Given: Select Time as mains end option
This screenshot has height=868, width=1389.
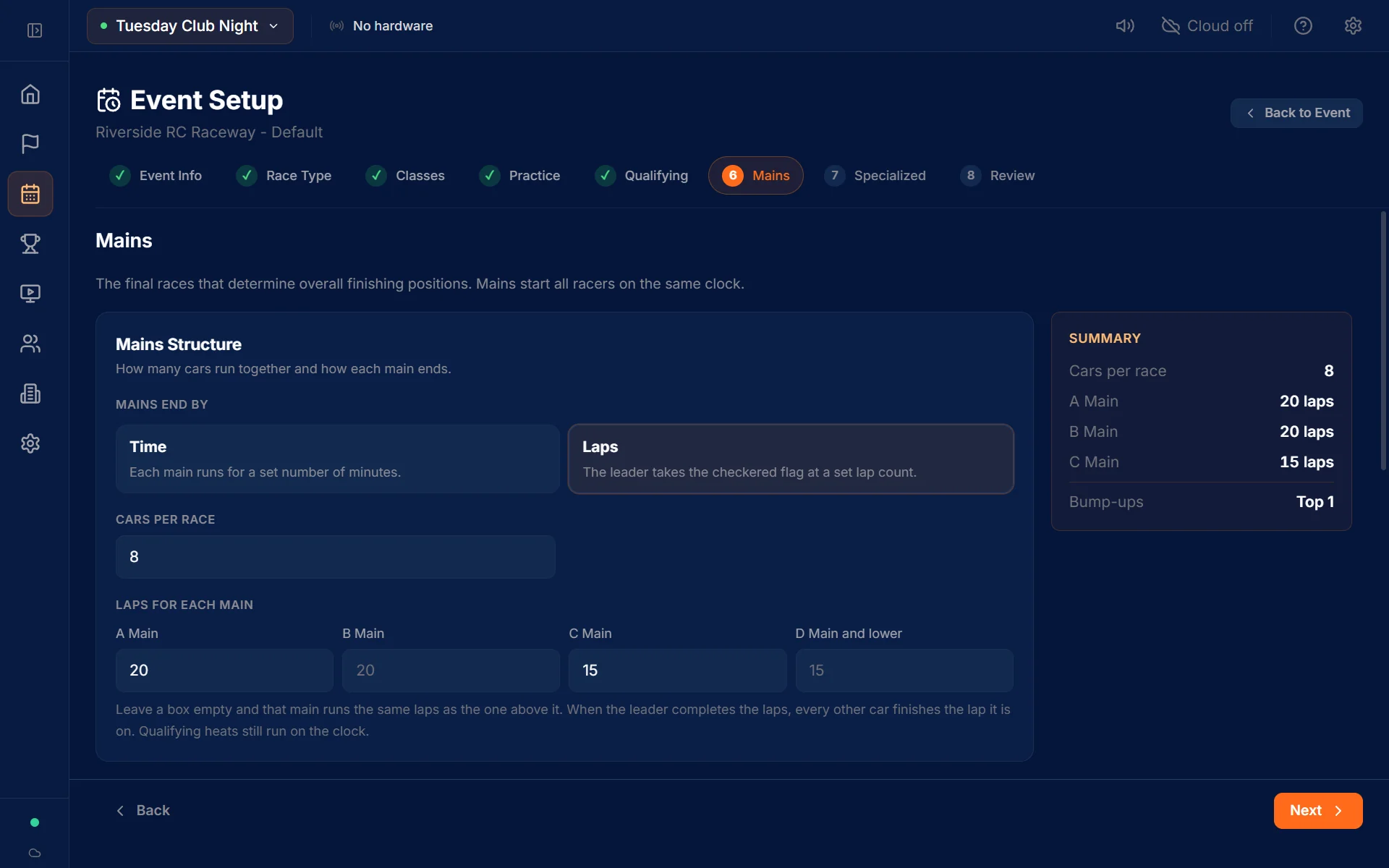Looking at the screenshot, I should pos(337,459).
